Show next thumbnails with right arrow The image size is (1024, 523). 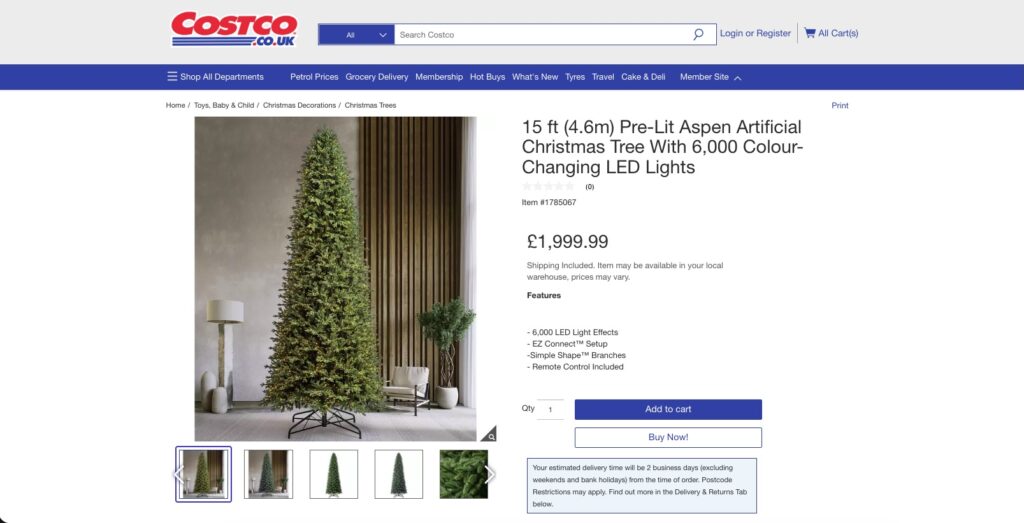pyautogui.click(x=490, y=474)
